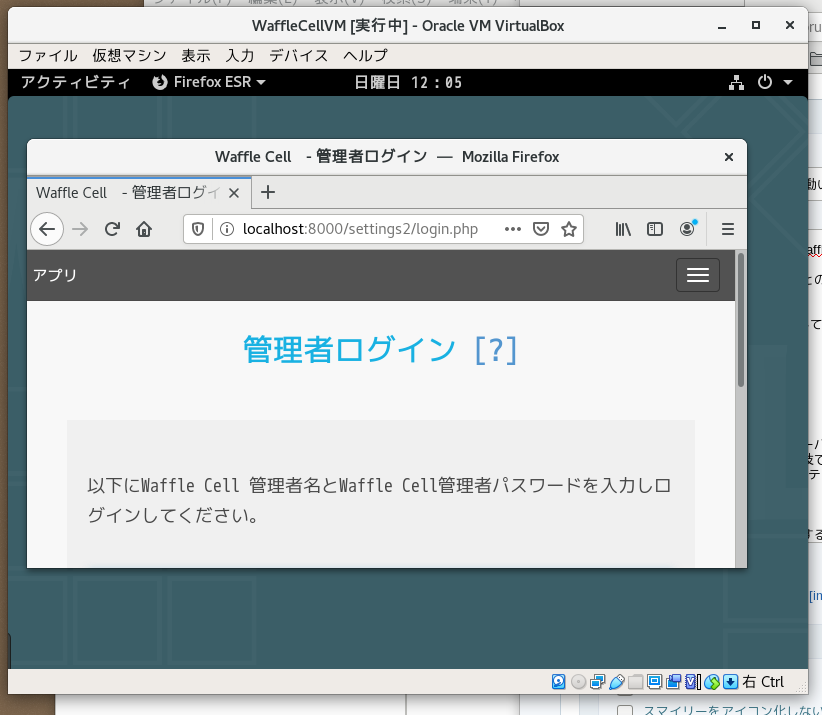Show site information for localhost
Screen dimensions: 822x715
click(227, 229)
